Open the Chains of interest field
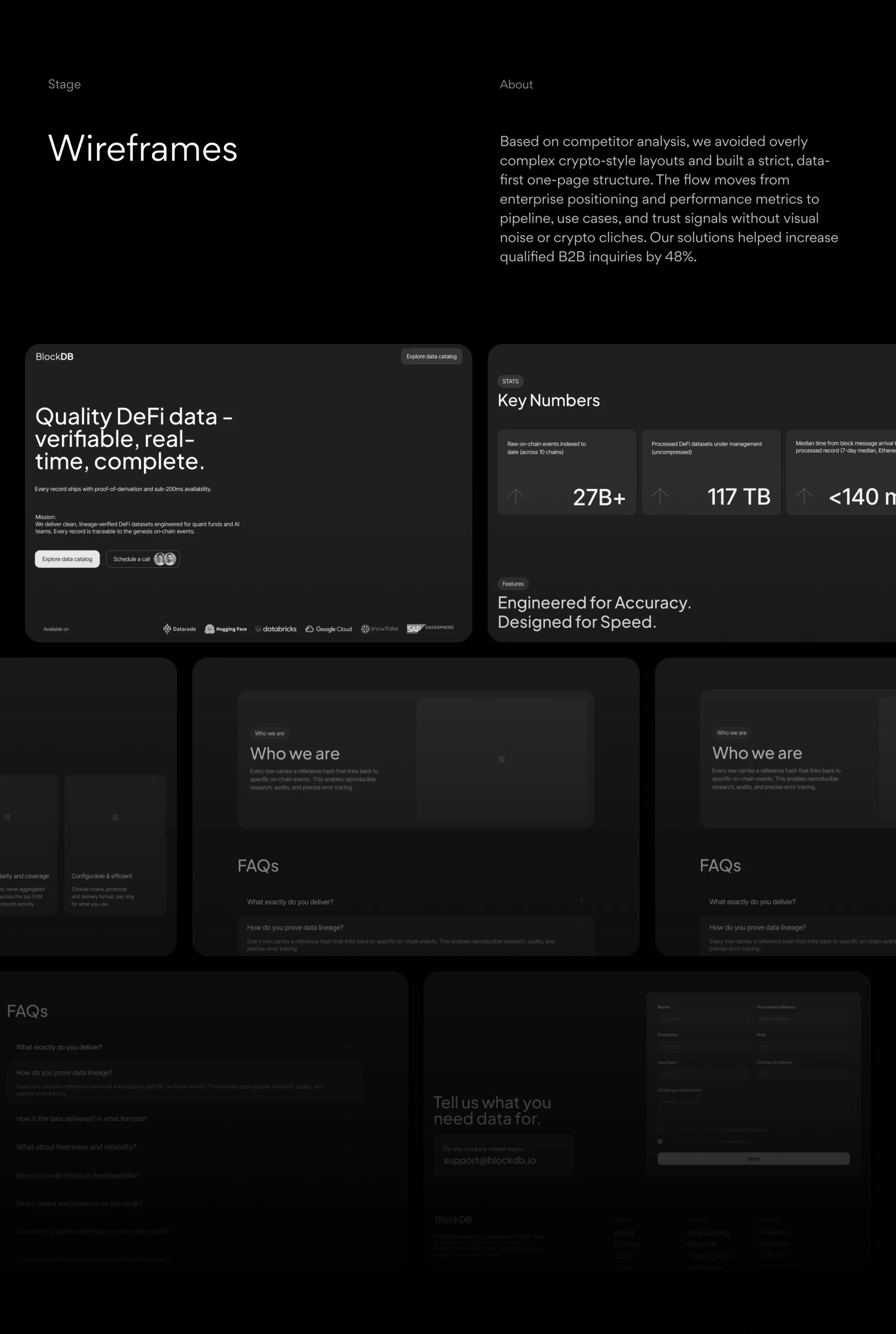This screenshot has width=896, height=1334. tap(804, 1074)
